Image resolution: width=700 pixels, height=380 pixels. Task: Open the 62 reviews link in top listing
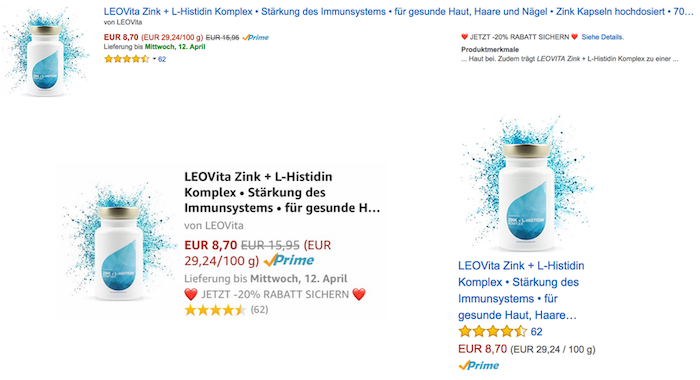point(162,59)
